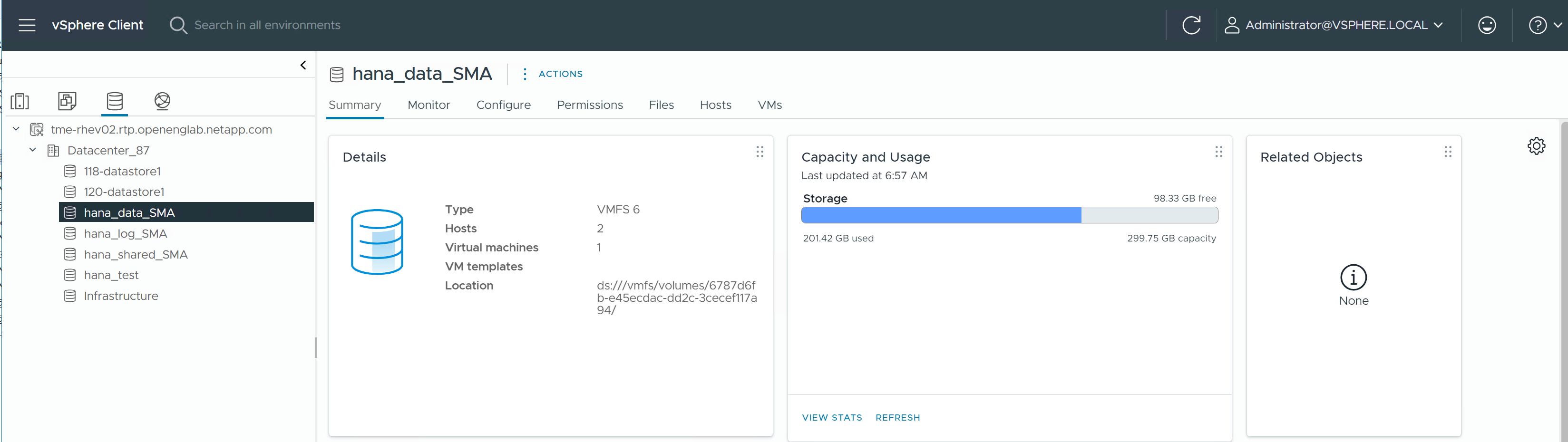Open the Administrator user dropdown
This screenshot has width=1568, height=442.
click(1333, 25)
